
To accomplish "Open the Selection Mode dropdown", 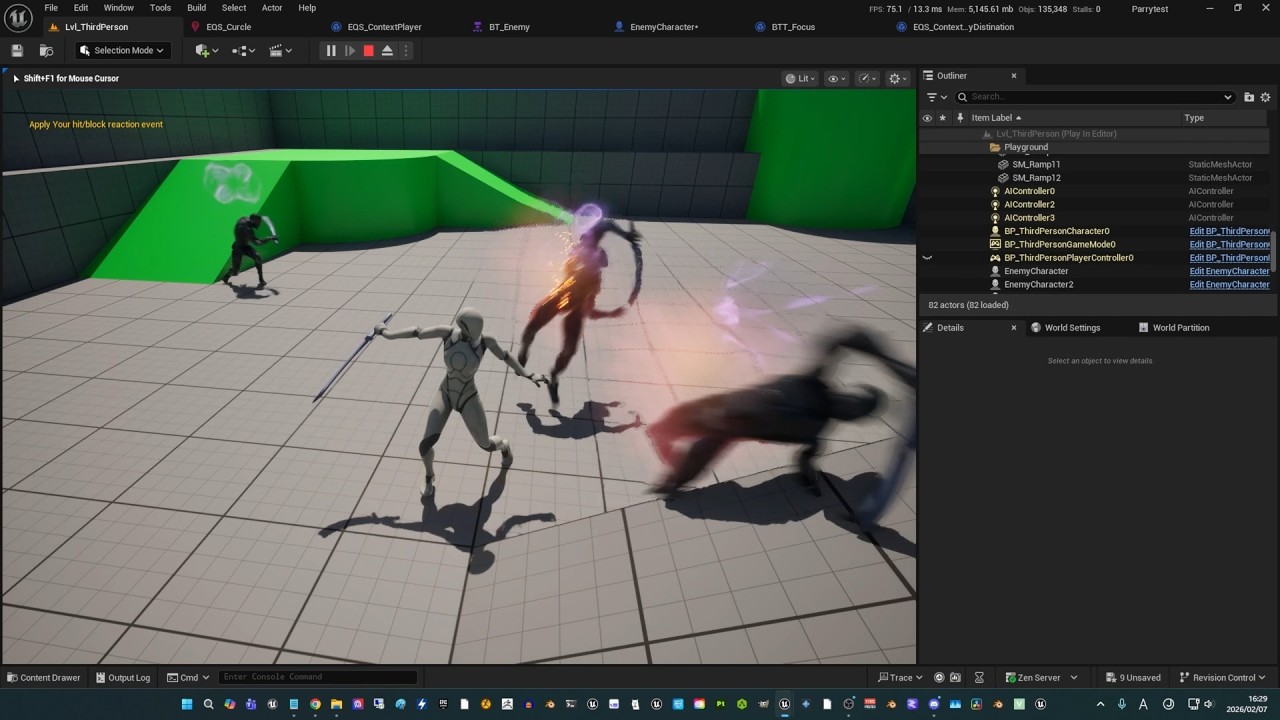I will [122, 50].
